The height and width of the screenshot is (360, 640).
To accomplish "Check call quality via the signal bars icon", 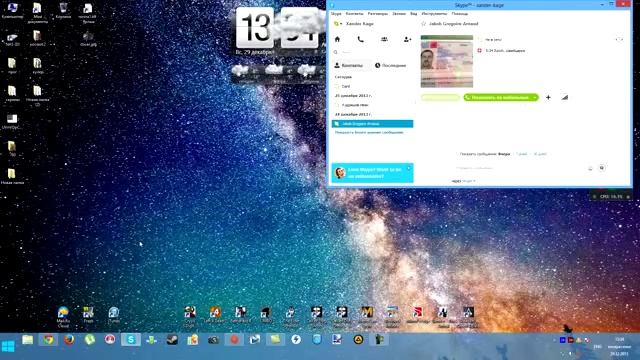I will (x=564, y=98).
